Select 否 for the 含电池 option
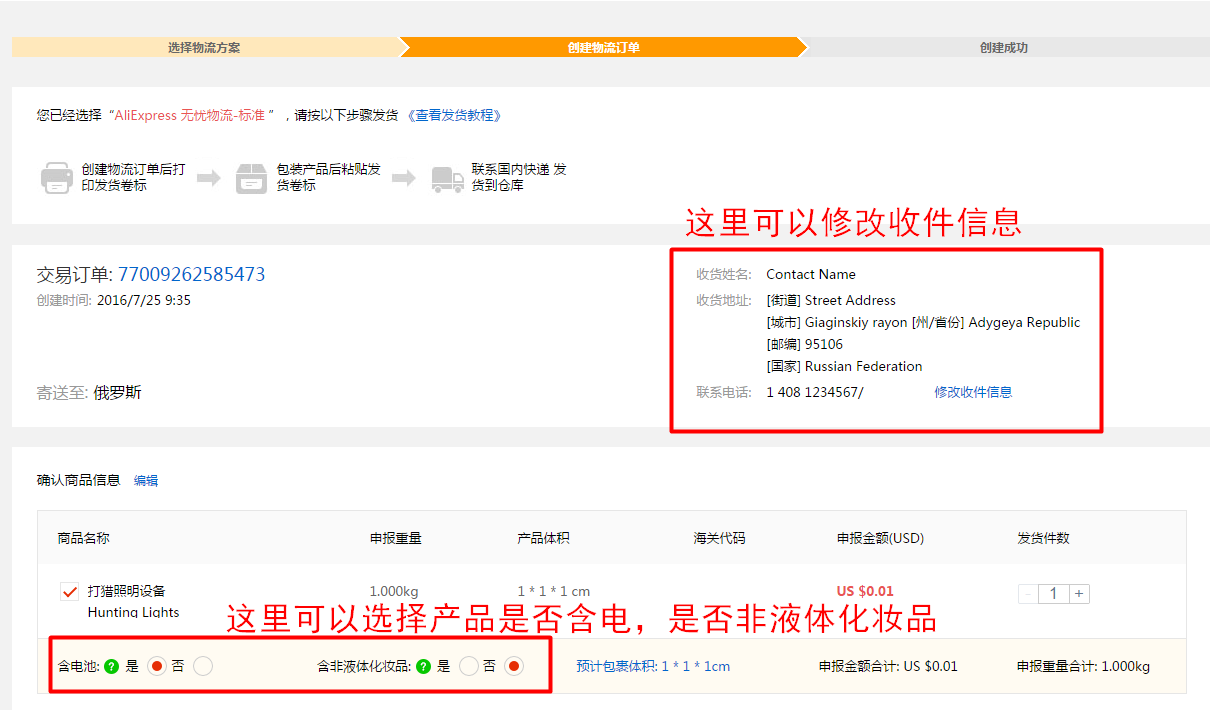1210x710 pixels. [x=202, y=665]
